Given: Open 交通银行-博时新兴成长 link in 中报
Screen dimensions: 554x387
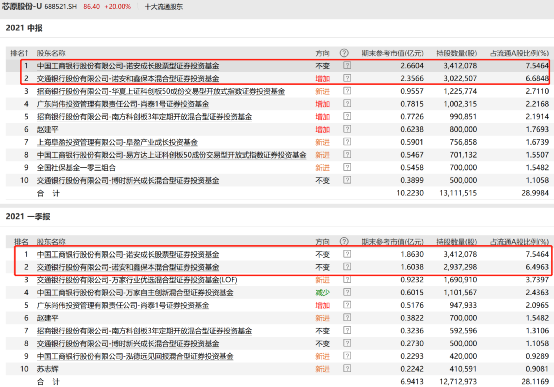Looking at the screenshot, I should coord(128,180).
